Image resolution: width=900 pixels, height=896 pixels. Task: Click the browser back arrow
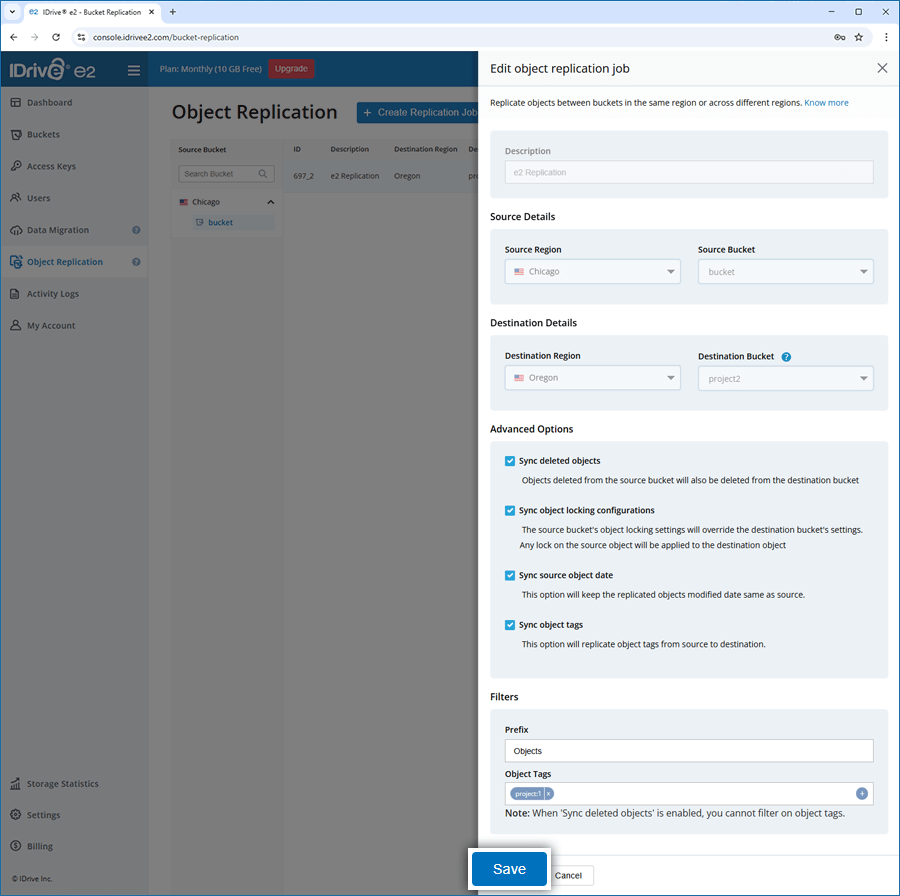(14, 37)
